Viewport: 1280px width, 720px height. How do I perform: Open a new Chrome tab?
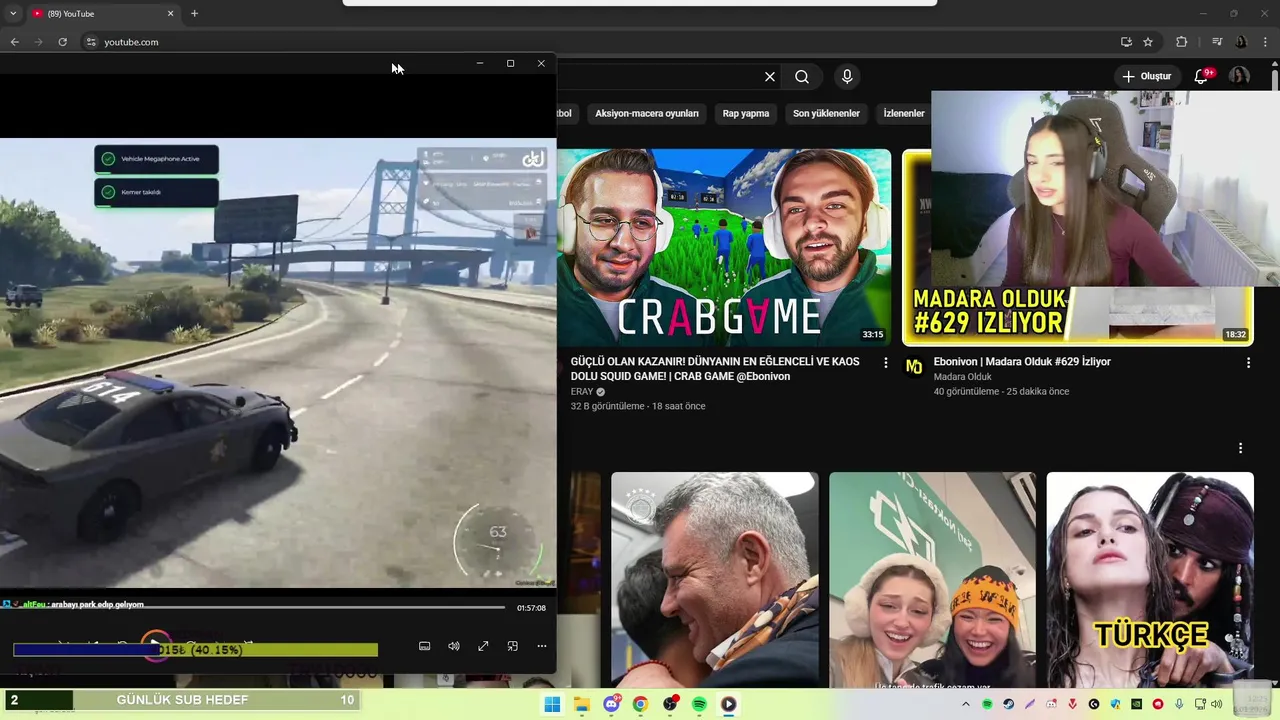coord(194,13)
